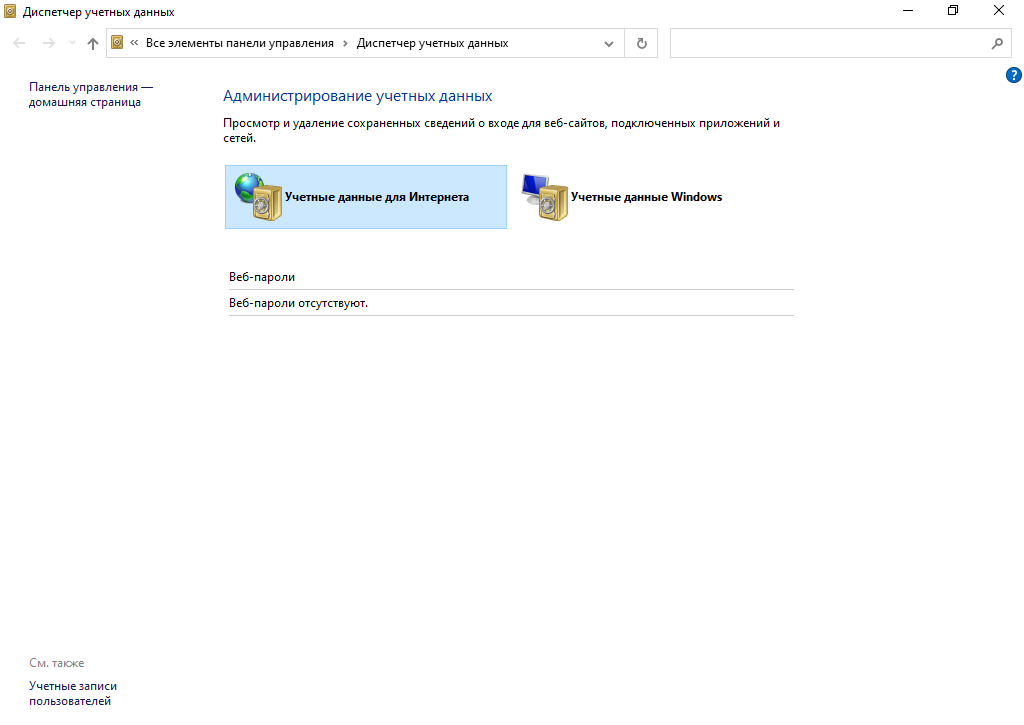Click the magnifier search icon
This screenshot has width=1024, height=725.
996,44
